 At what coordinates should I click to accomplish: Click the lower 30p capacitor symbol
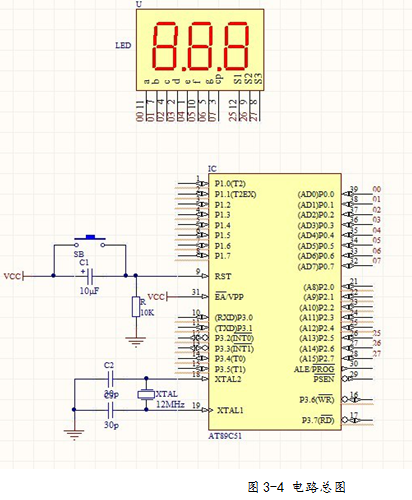pos(111,410)
